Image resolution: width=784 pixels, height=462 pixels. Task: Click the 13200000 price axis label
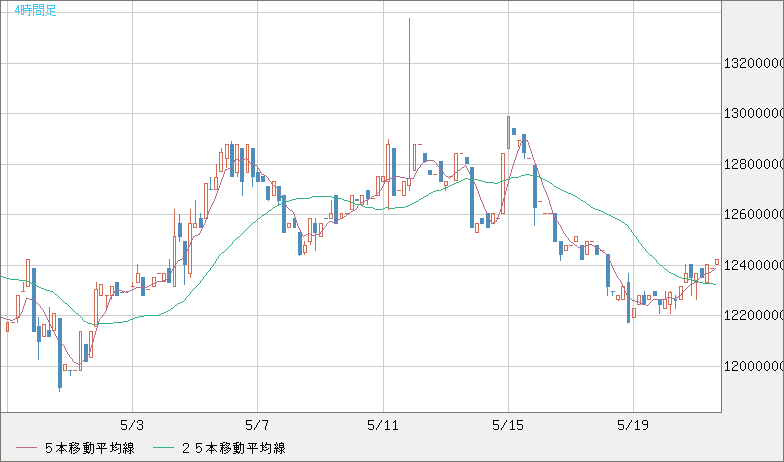754,64
